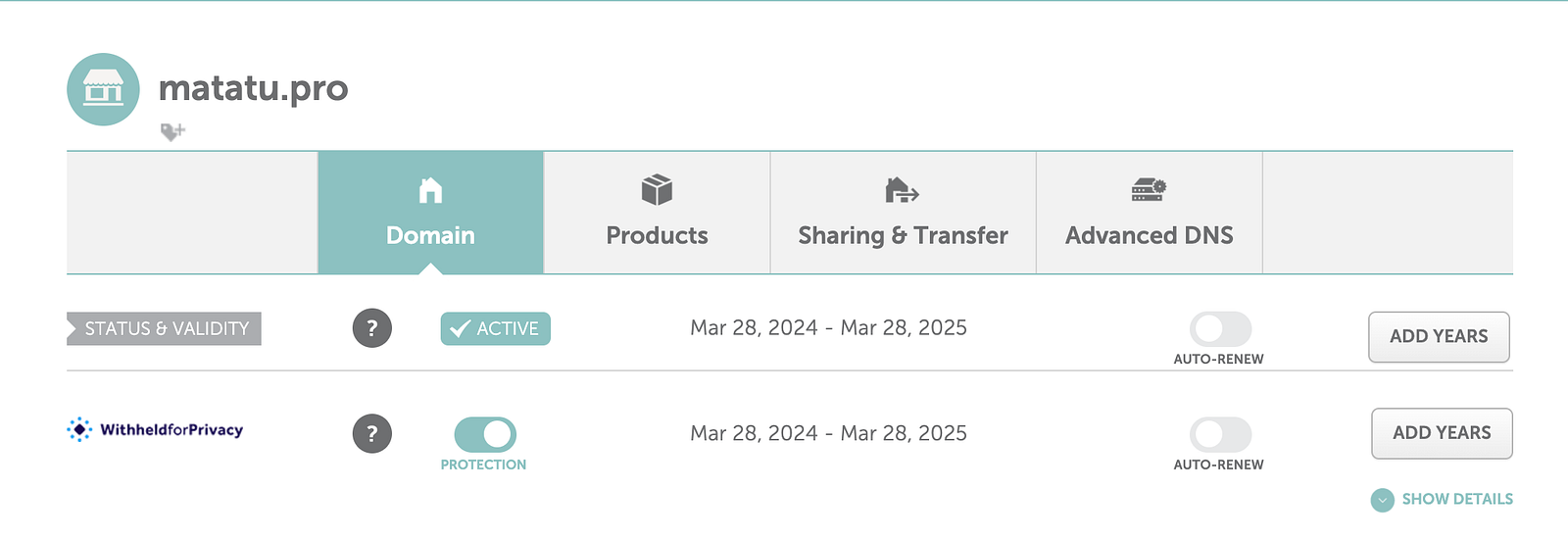Switch to the Domain tab
The height and width of the screenshot is (539, 1568).
pyautogui.click(x=430, y=213)
